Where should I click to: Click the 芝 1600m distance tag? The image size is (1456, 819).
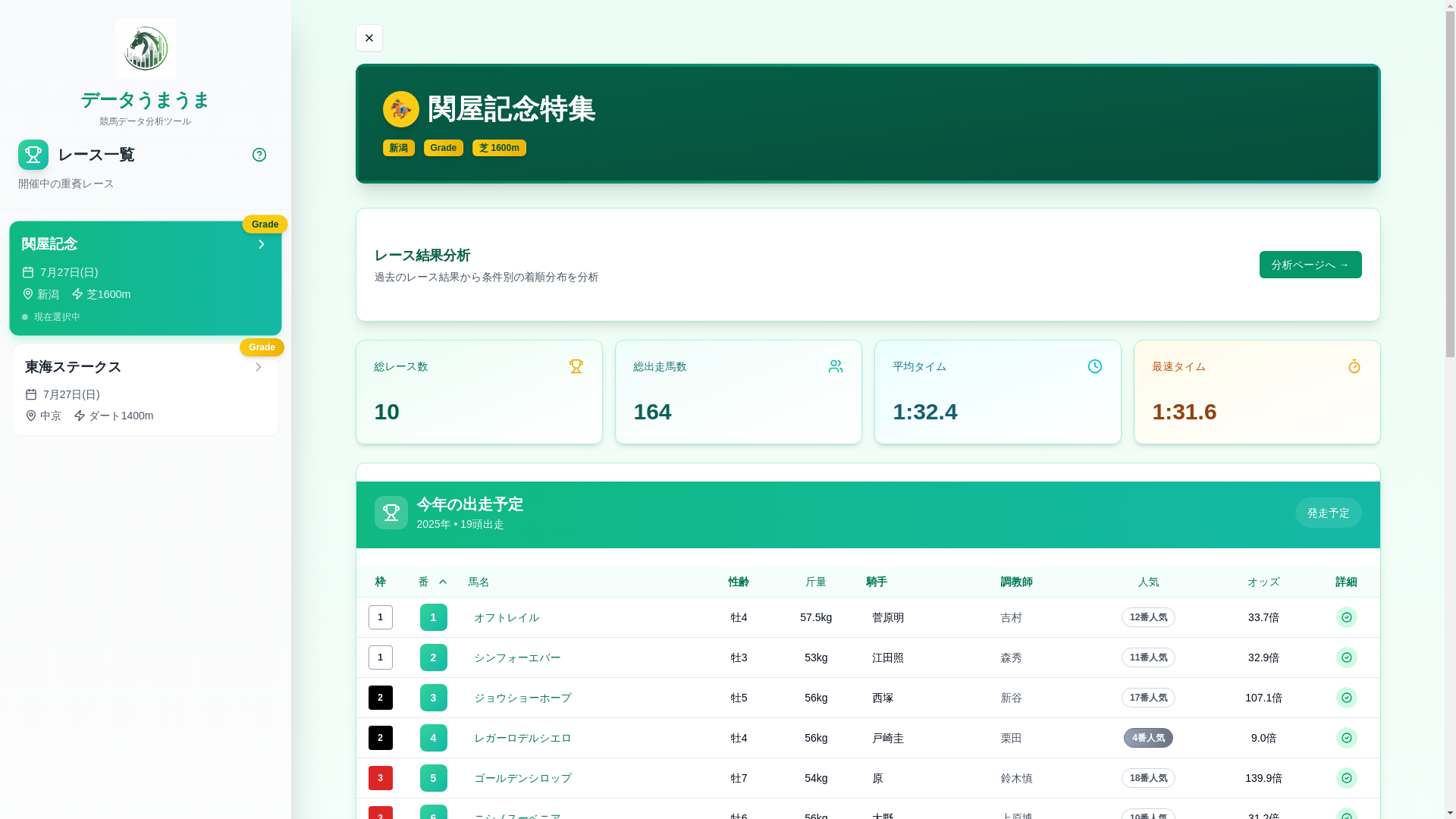(499, 148)
